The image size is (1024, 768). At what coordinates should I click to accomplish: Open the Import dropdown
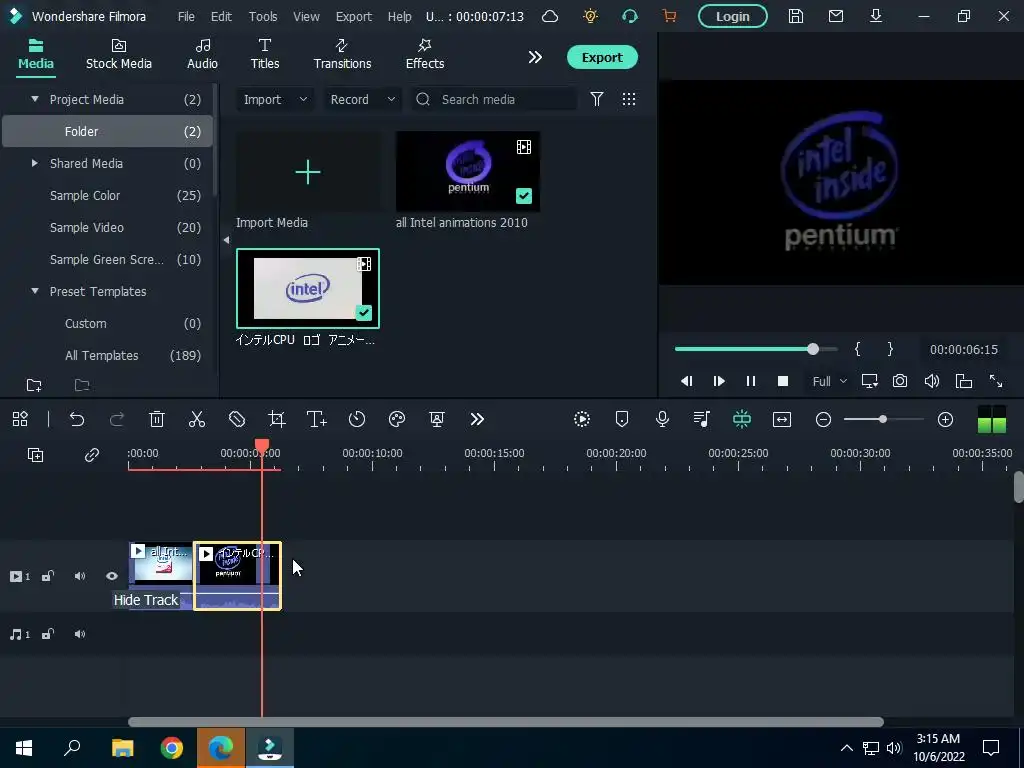[275, 99]
